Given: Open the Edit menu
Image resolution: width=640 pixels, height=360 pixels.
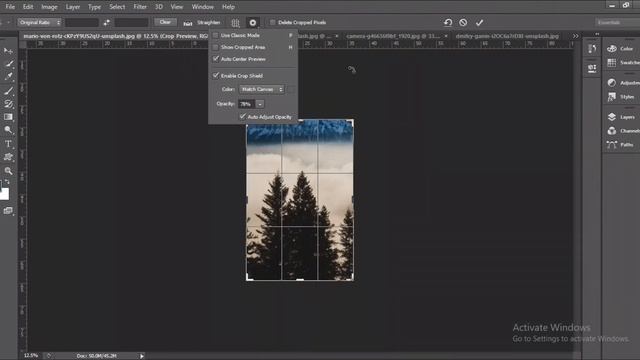Looking at the screenshot, I should coord(28,7).
